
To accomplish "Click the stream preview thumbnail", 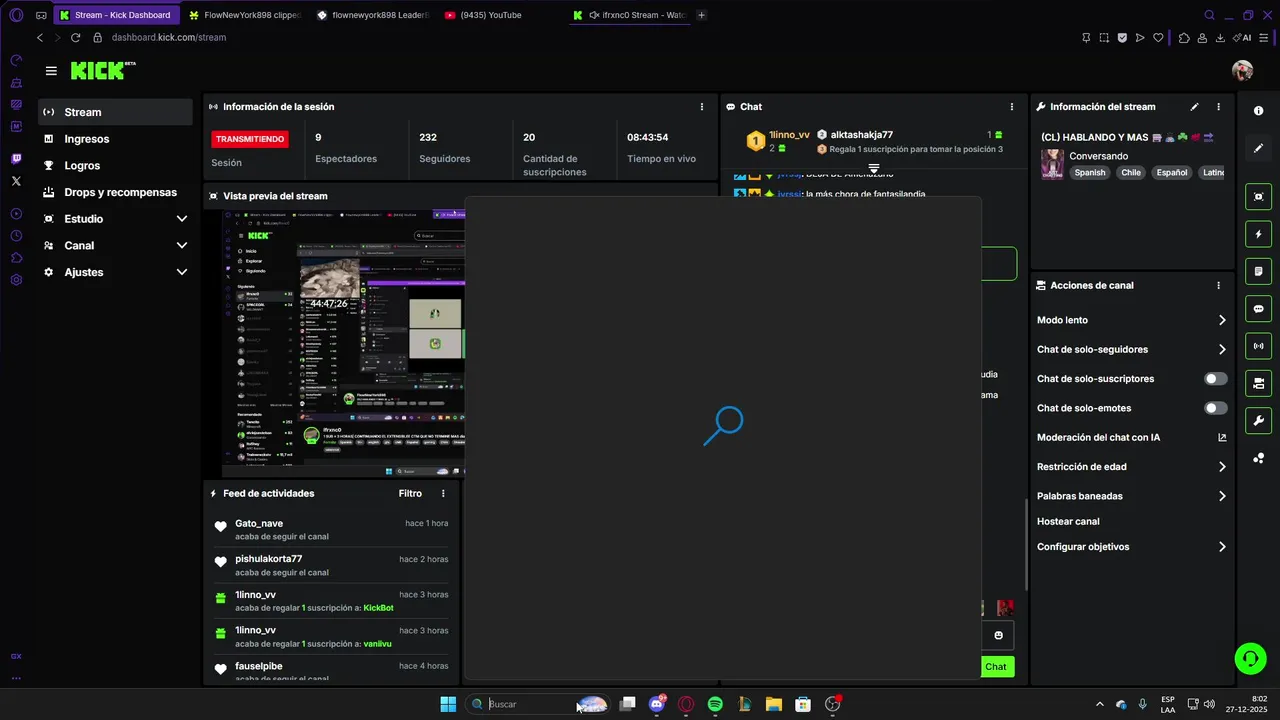I will [343, 343].
